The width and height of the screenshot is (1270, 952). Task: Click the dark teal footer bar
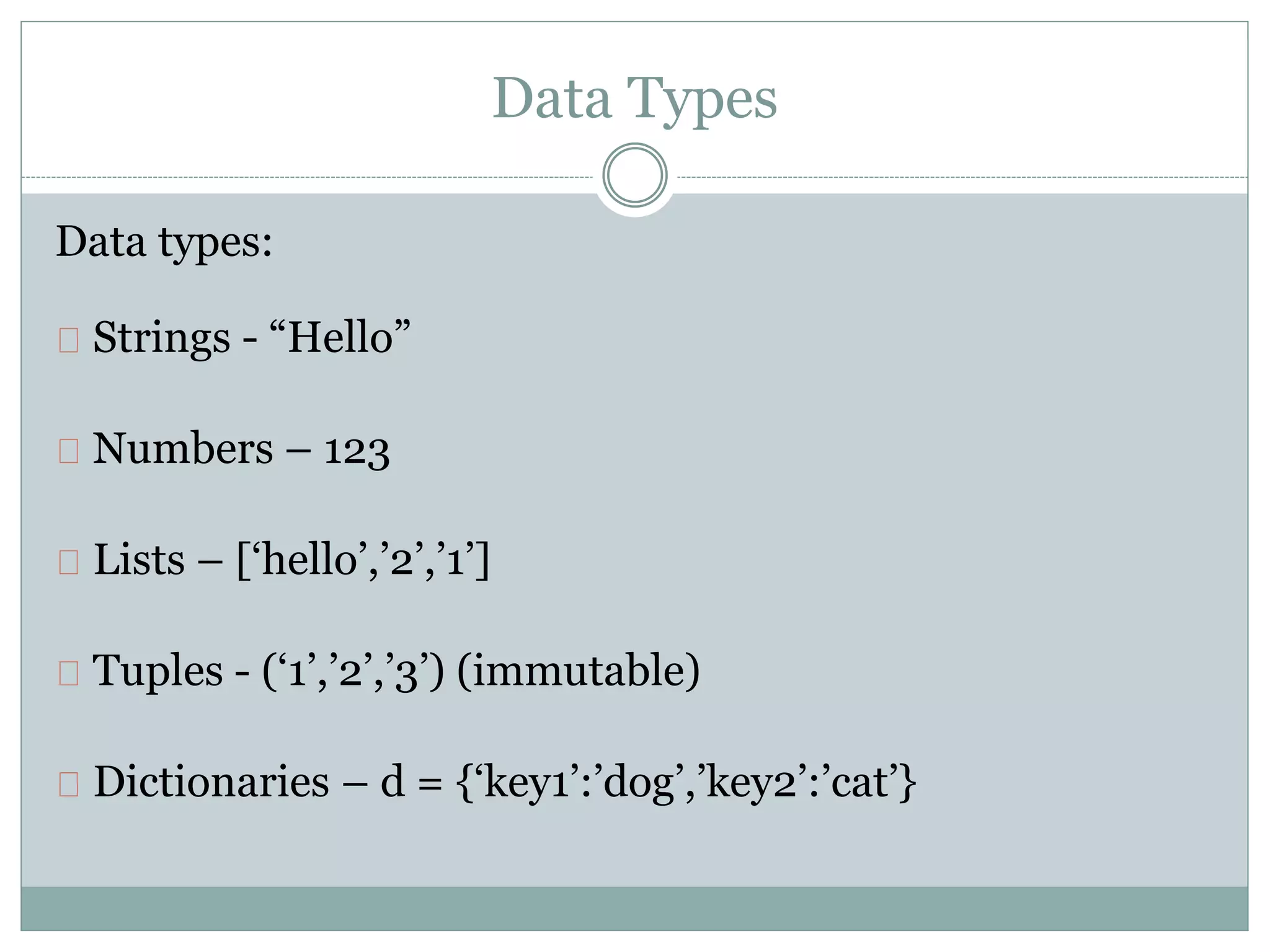(634, 908)
